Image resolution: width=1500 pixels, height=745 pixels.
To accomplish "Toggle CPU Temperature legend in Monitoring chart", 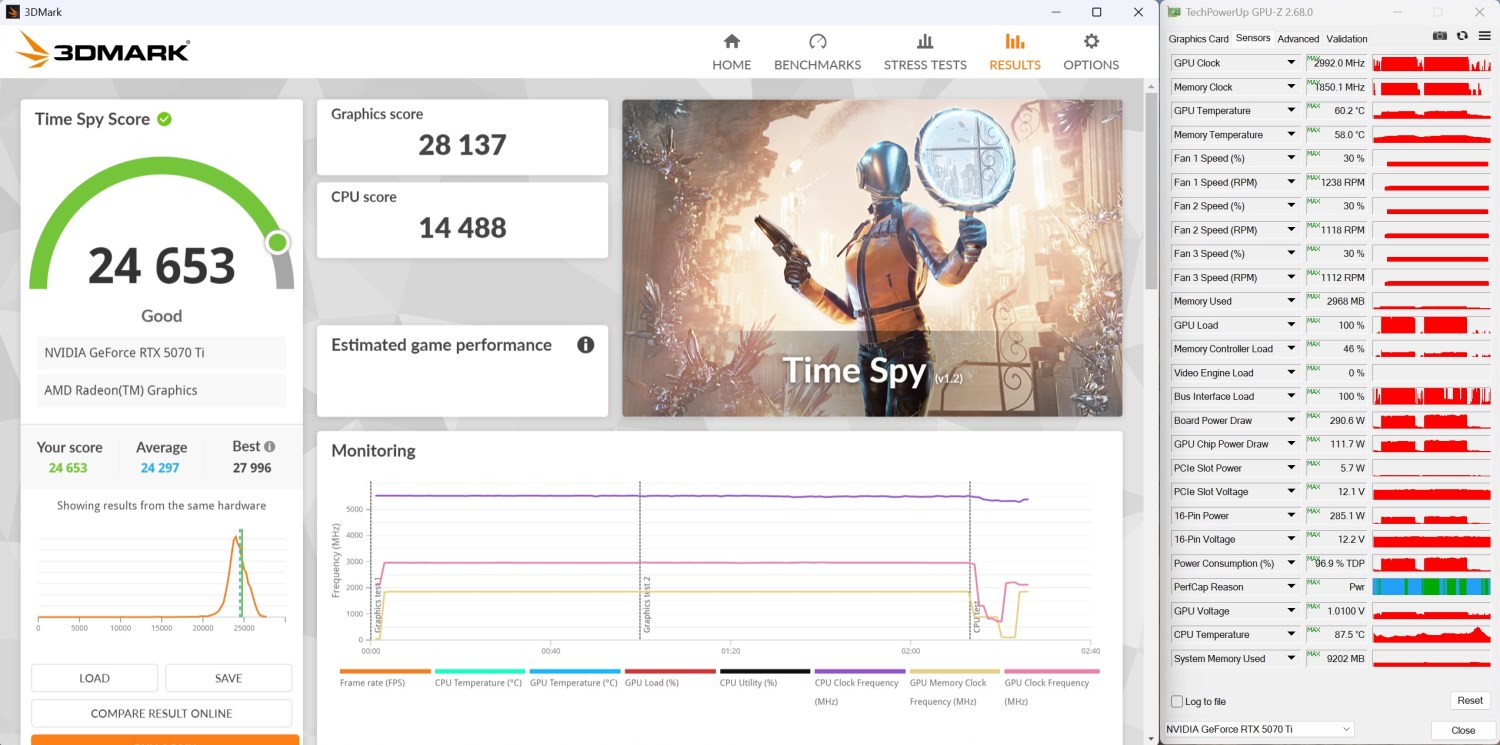I will point(480,679).
